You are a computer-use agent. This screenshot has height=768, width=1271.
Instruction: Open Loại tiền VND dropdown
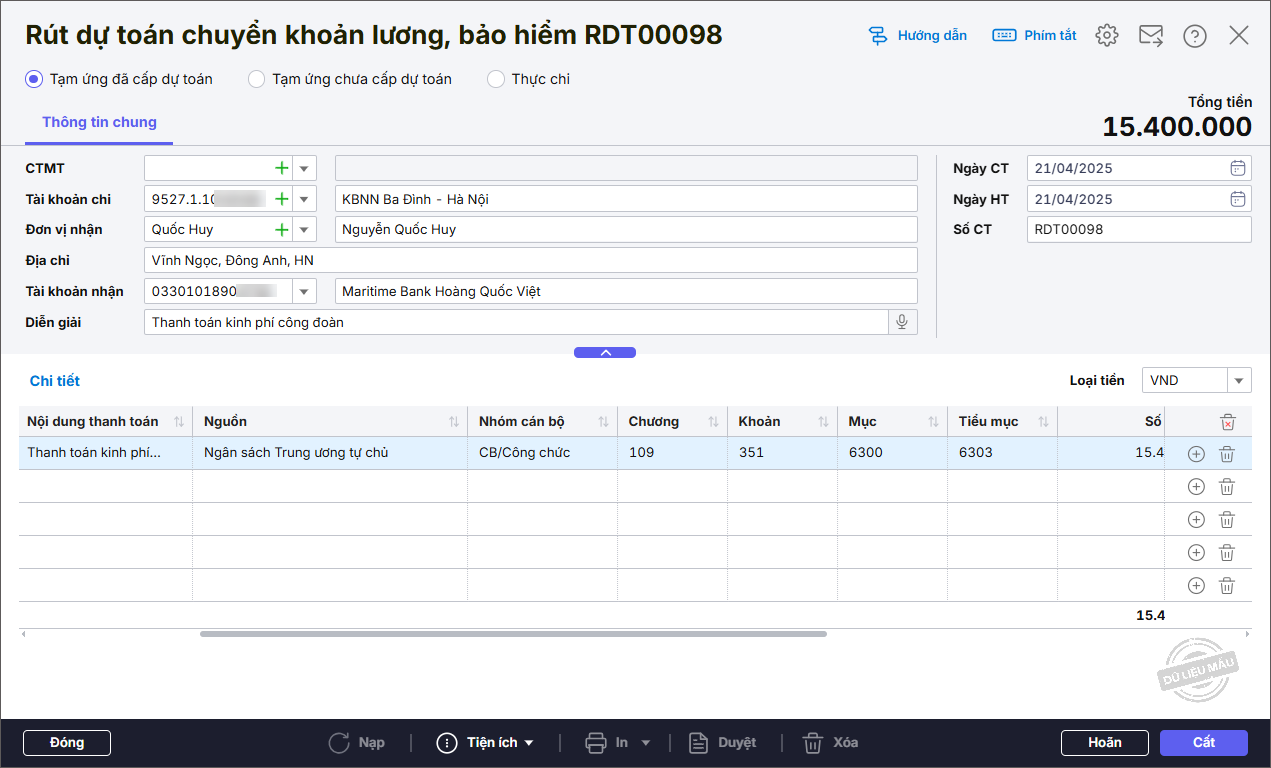point(1240,381)
